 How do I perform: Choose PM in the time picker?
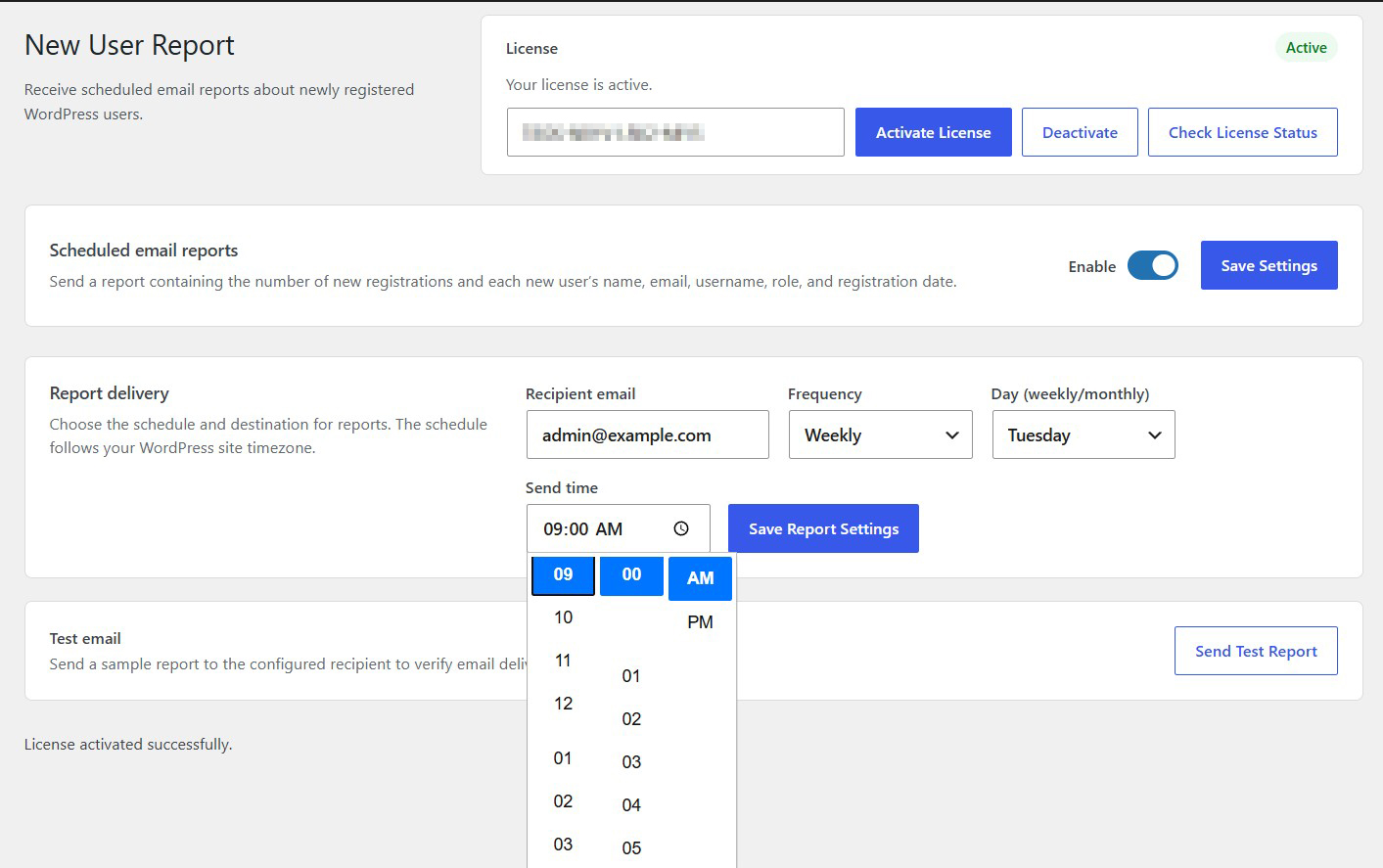pyautogui.click(x=700, y=622)
